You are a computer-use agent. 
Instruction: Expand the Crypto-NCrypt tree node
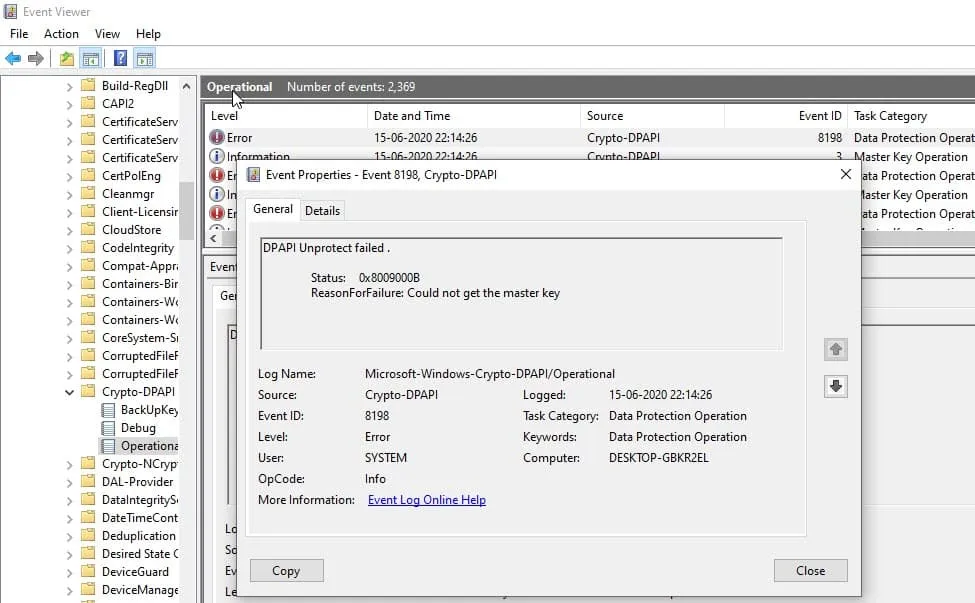(x=70, y=465)
